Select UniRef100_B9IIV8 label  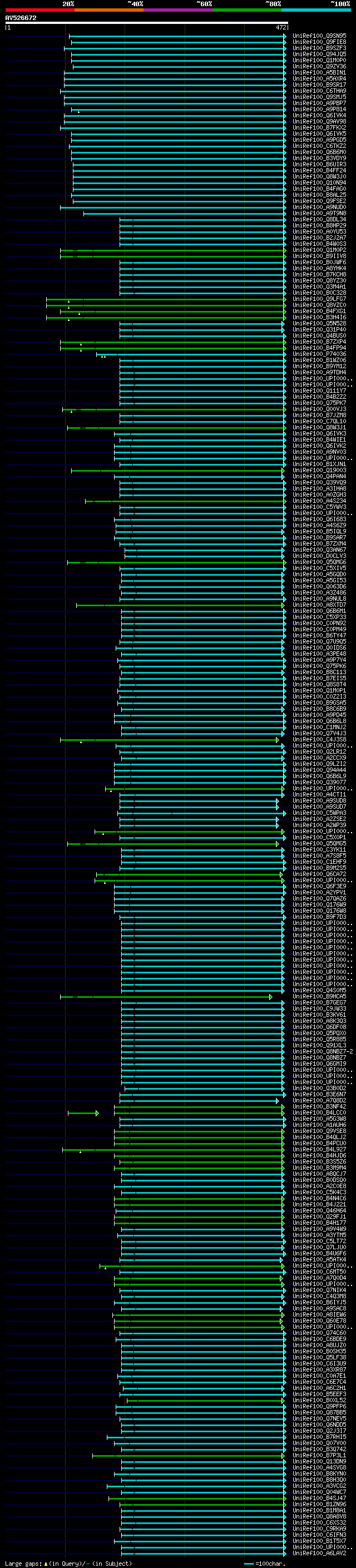[x=319, y=256]
